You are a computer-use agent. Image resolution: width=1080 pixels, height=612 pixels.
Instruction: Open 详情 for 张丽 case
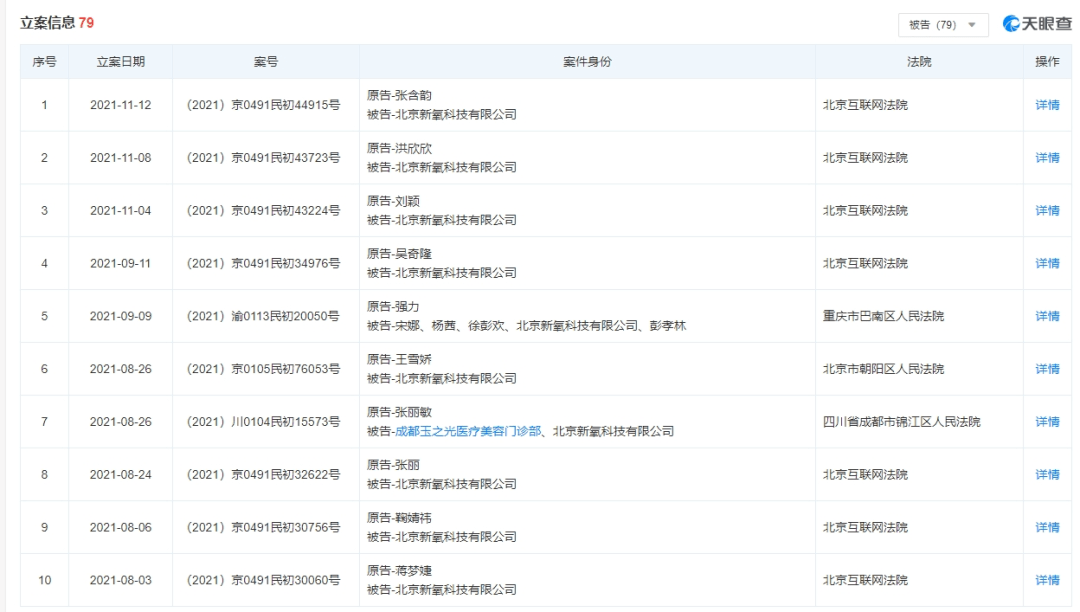(1047, 475)
